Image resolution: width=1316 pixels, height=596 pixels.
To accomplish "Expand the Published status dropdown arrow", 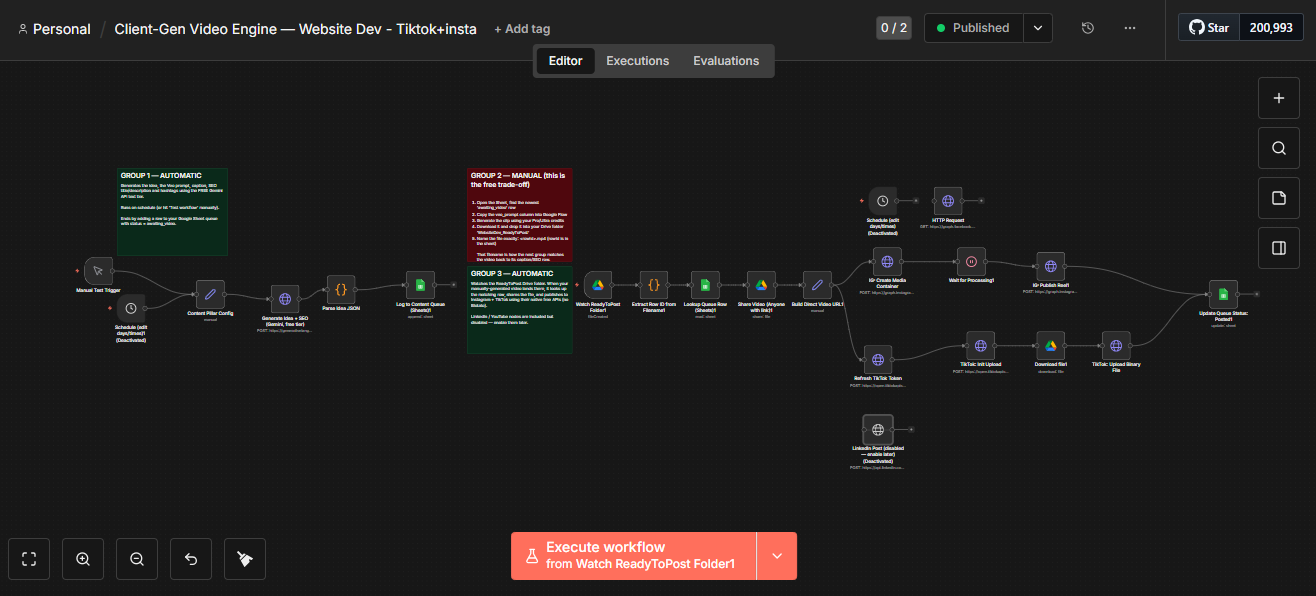I will pyautogui.click(x=1039, y=28).
